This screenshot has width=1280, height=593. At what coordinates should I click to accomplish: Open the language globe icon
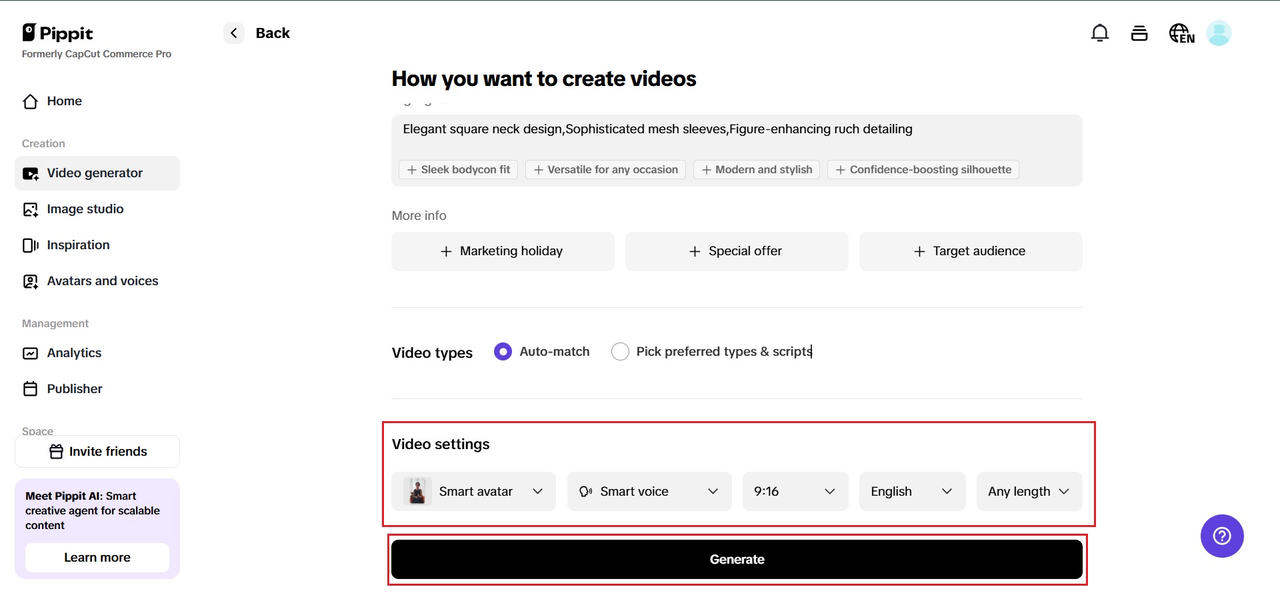[x=1181, y=33]
